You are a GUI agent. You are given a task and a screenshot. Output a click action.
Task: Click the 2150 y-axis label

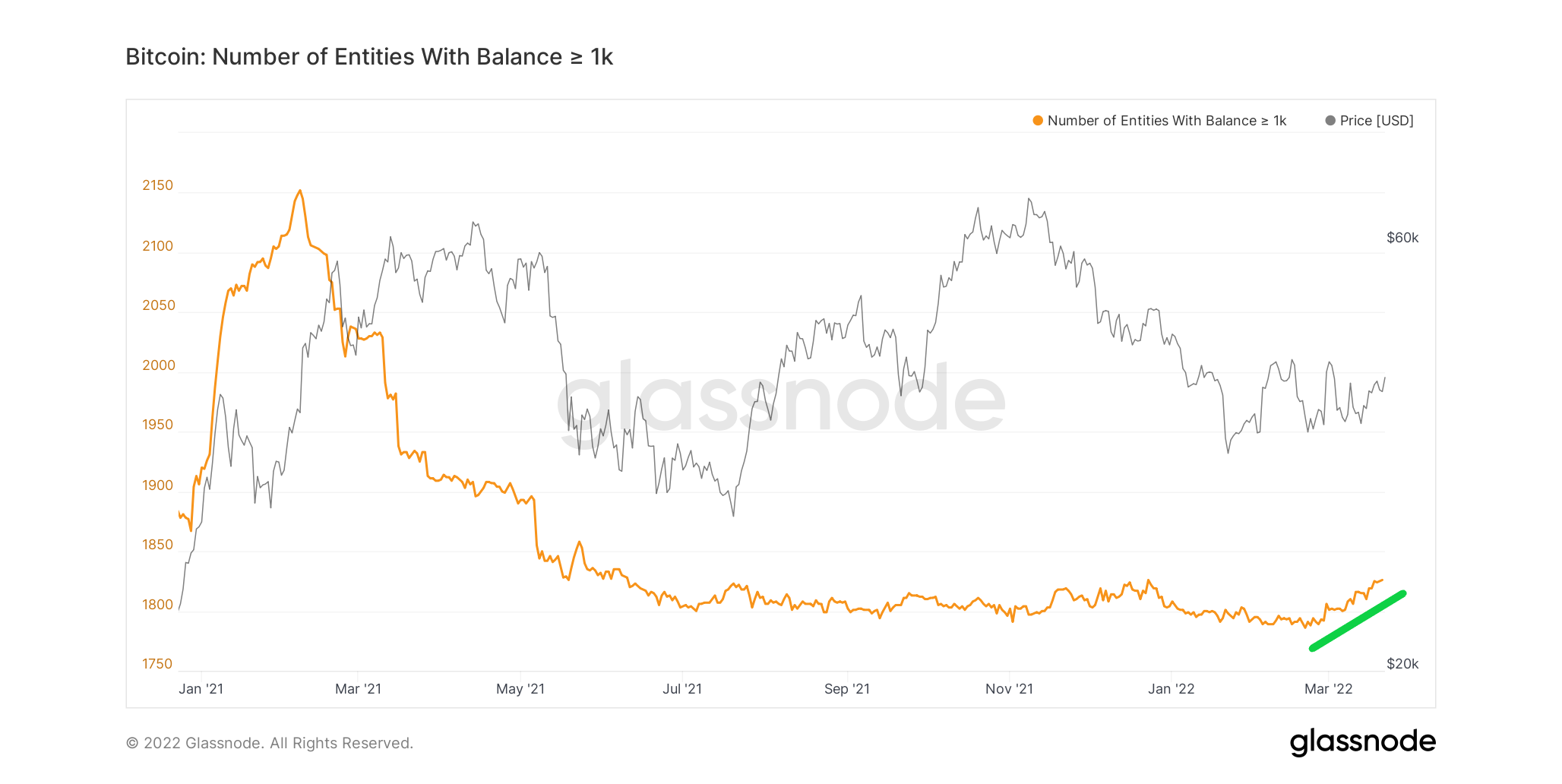tap(157, 185)
